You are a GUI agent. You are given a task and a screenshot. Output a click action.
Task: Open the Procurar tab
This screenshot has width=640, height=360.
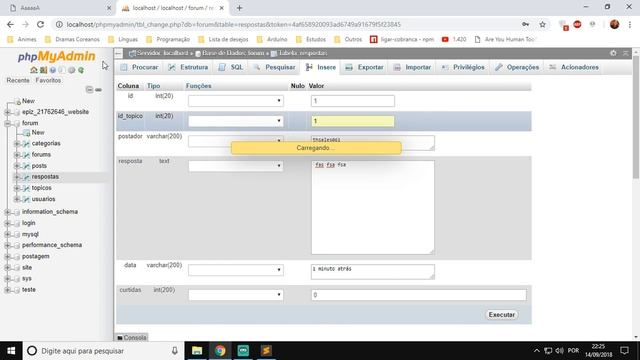tap(140, 67)
